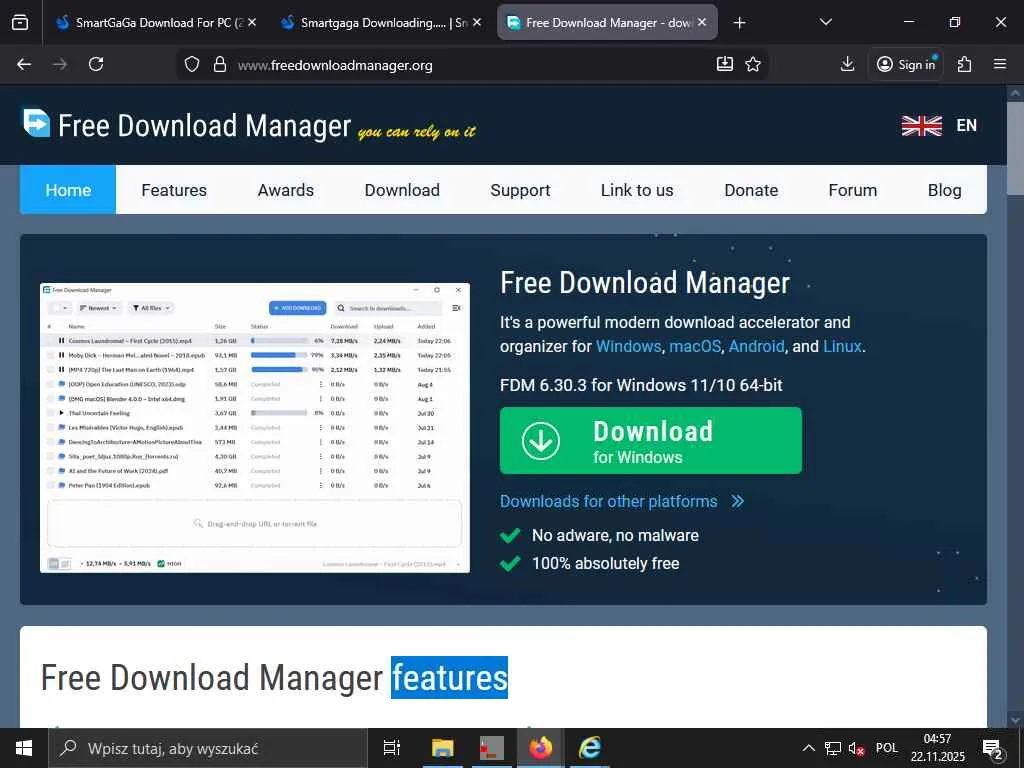This screenshot has height=768, width=1024.
Task: Go forward to next page
Action: [60, 64]
